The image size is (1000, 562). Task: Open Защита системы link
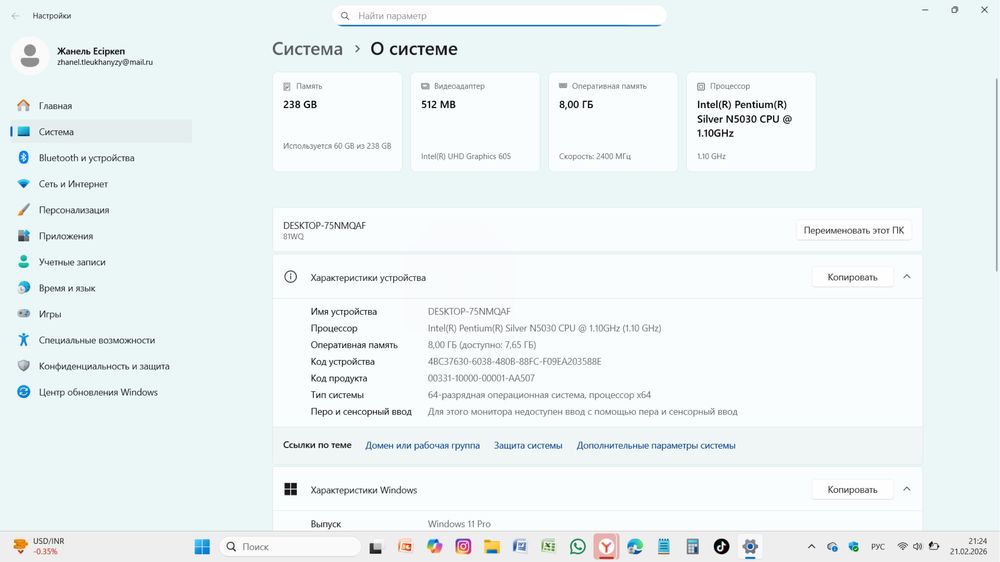pos(528,445)
